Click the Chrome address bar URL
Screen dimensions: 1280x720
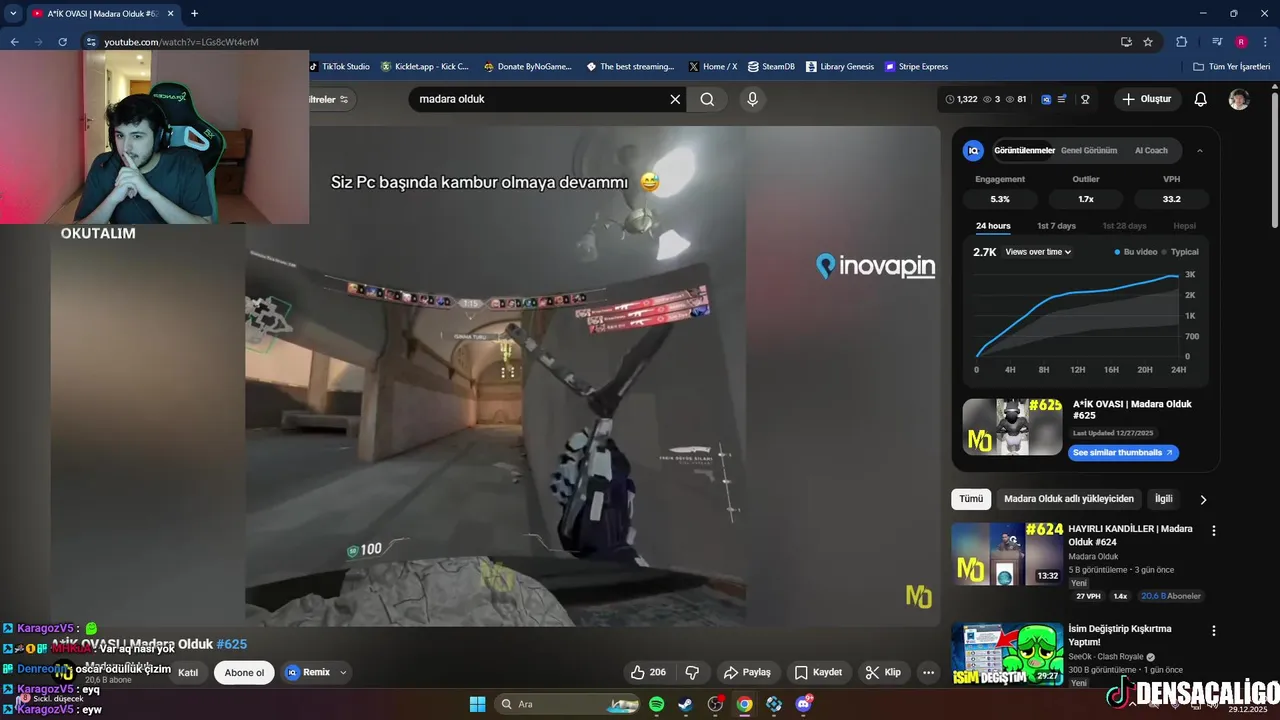coord(181,42)
